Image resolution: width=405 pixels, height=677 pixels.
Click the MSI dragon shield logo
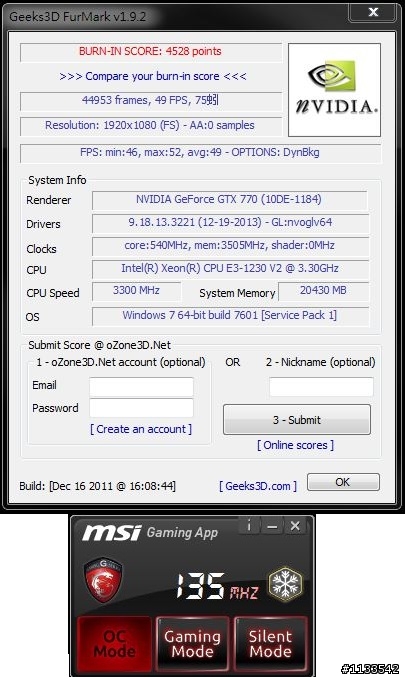pos(102,579)
